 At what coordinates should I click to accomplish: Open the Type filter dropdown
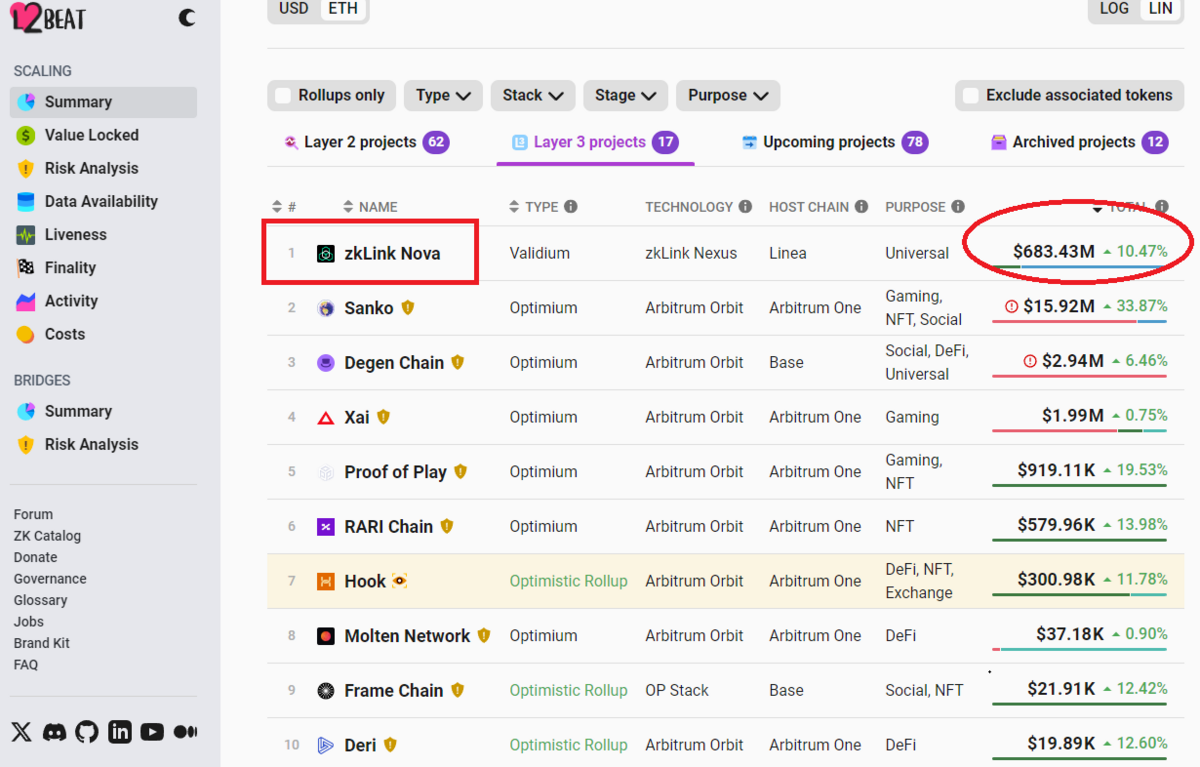(443, 95)
